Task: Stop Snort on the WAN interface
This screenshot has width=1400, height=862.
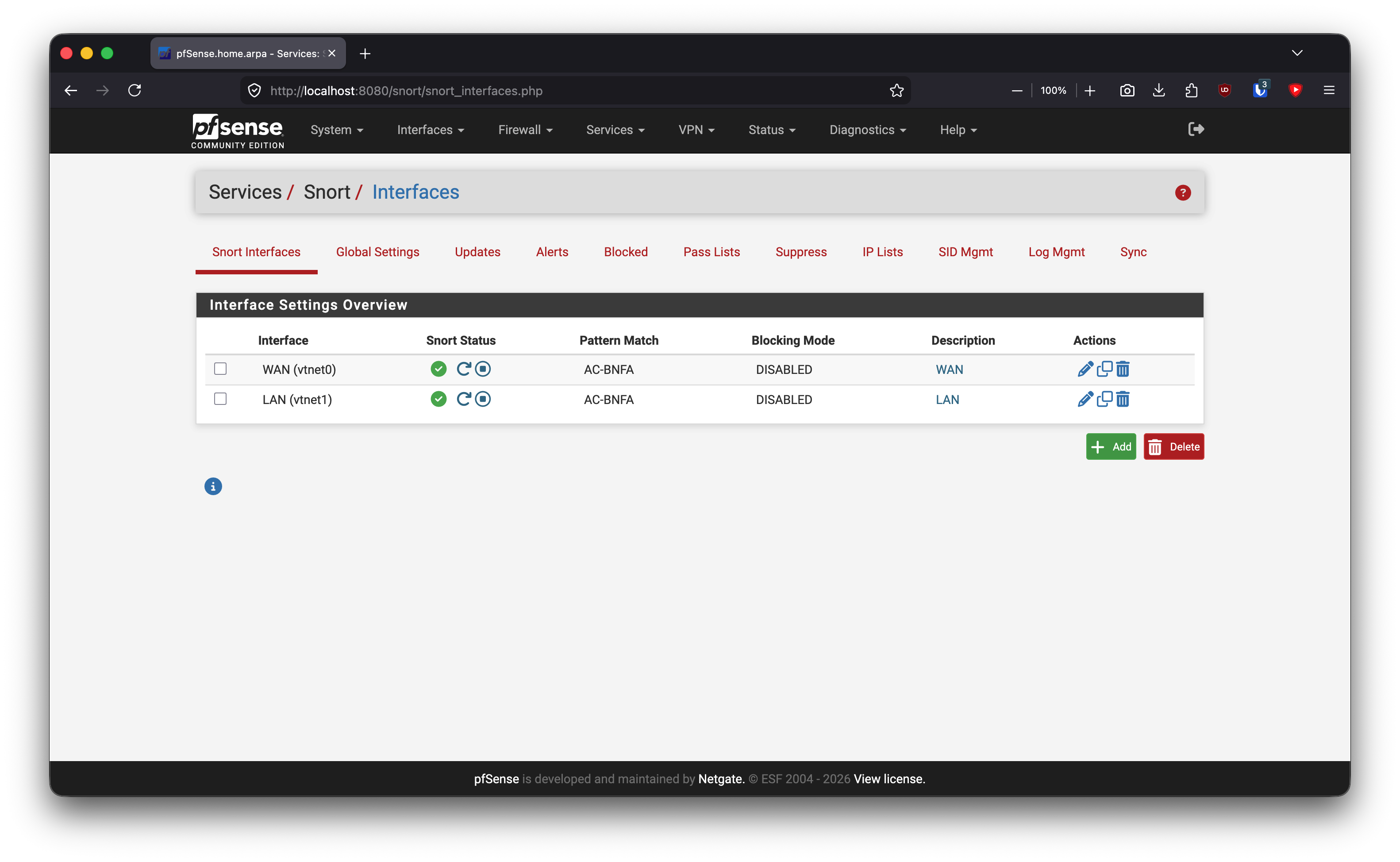Action: [483, 369]
